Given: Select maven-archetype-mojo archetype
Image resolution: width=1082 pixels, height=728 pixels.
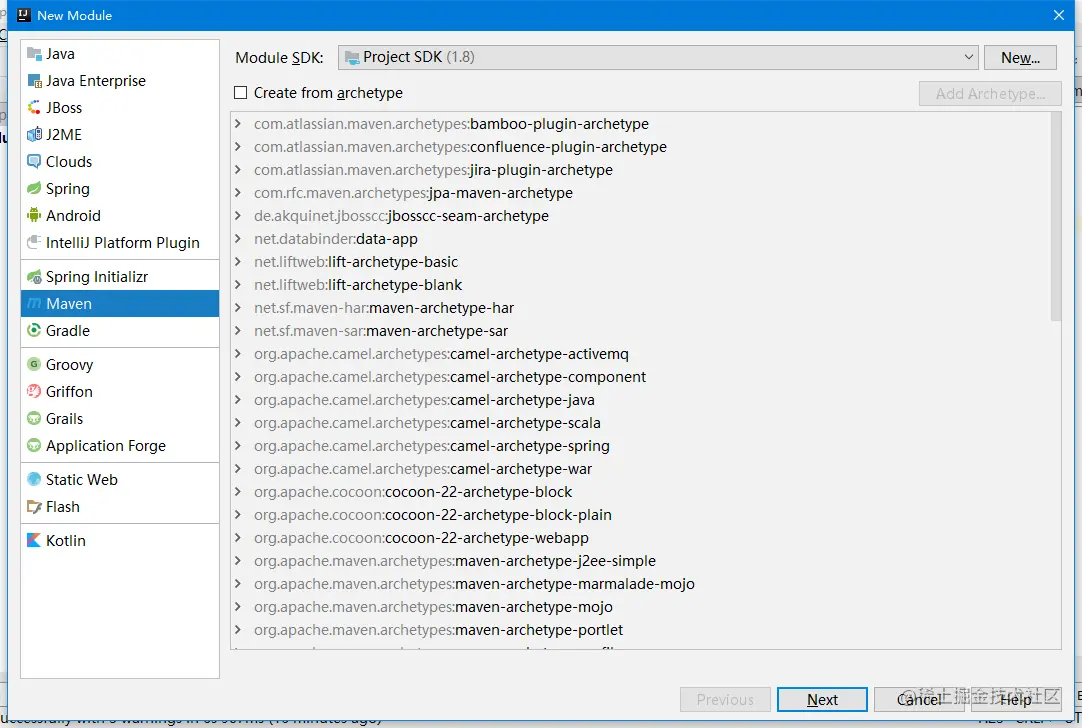Looking at the screenshot, I should pyautogui.click(x=433, y=607).
